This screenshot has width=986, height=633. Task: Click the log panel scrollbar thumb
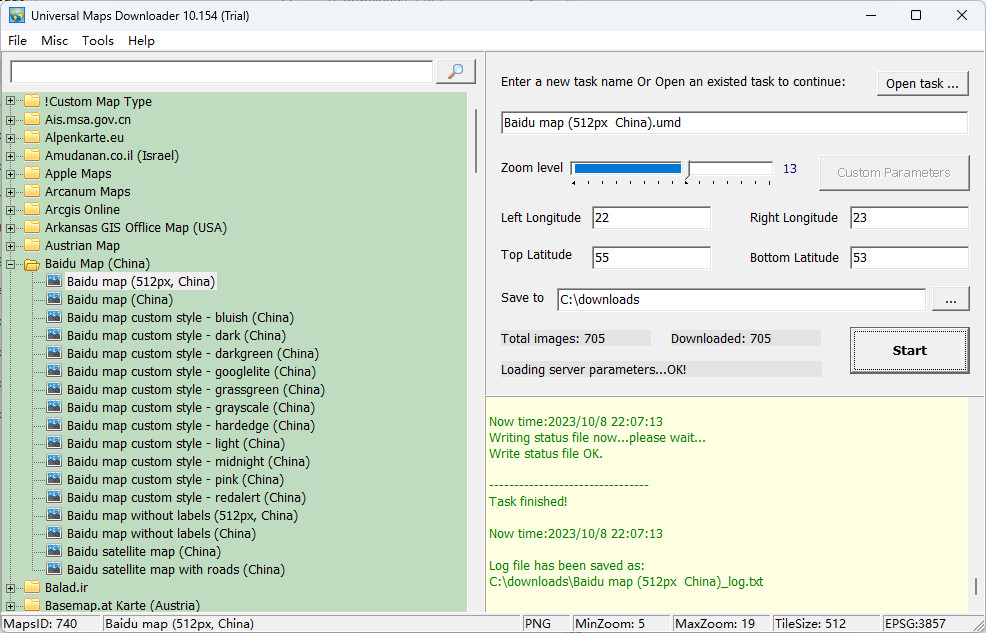[x=976, y=586]
